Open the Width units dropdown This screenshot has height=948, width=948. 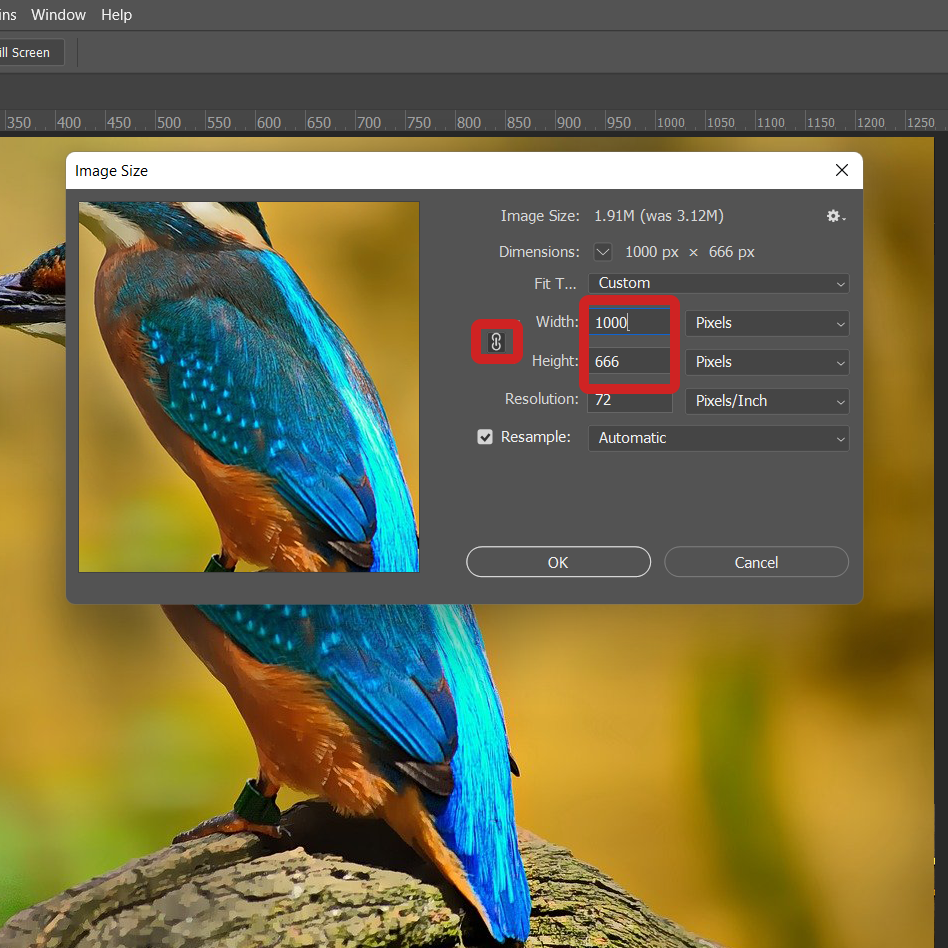point(767,323)
